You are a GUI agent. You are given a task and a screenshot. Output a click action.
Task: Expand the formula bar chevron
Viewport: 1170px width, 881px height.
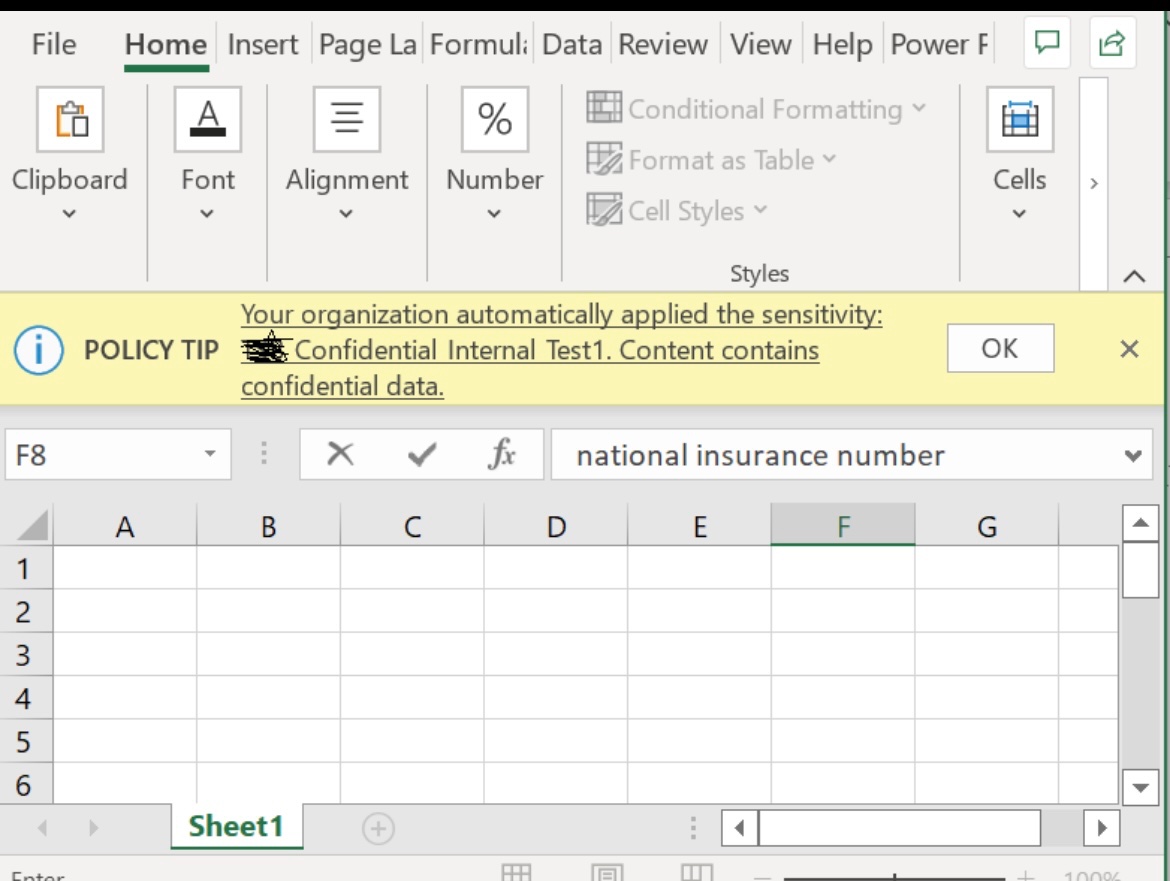1133,455
